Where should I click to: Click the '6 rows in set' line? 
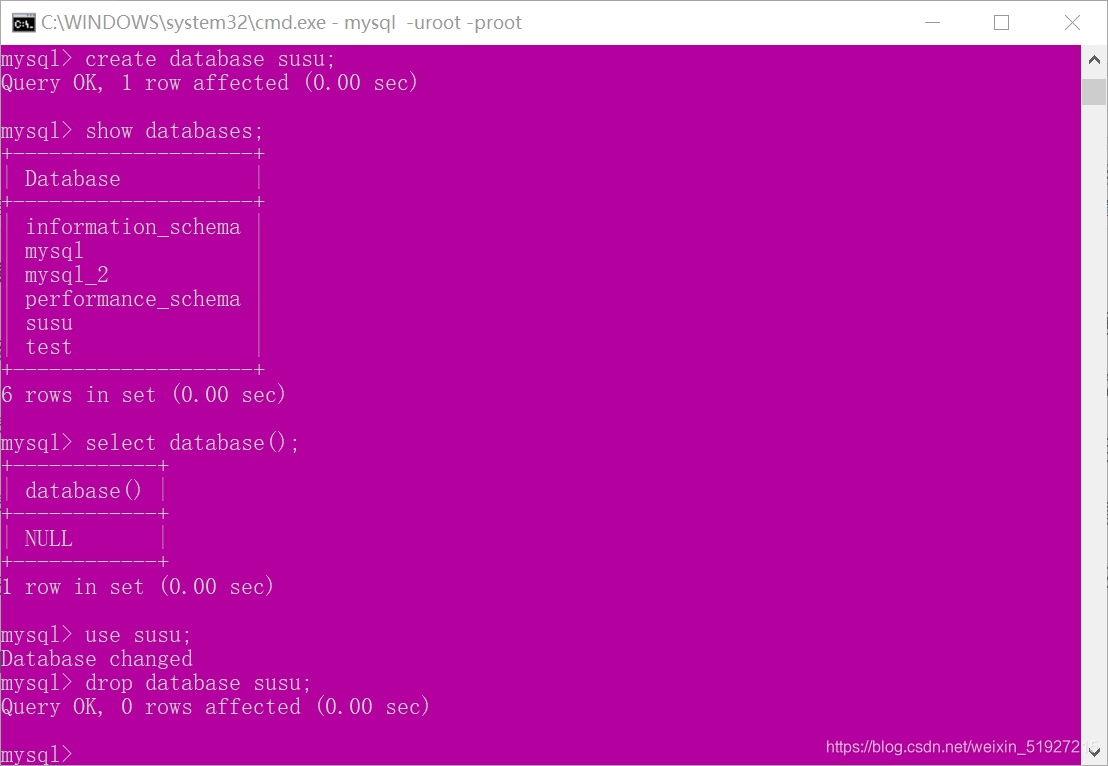[x=143, y=394]
